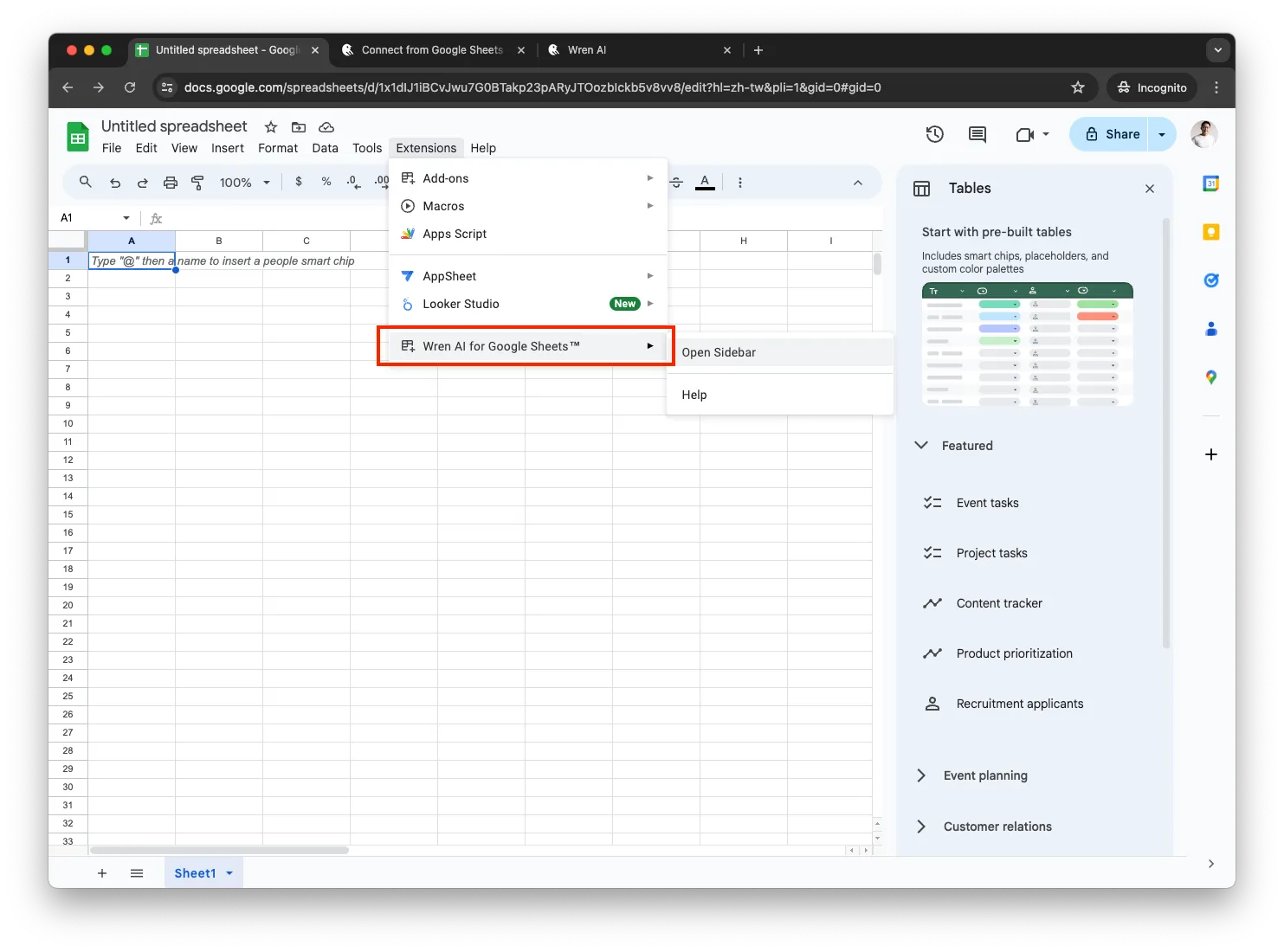Undo the last action
The width and height of the screenshot is (1284, 952).
coord(115,183)
